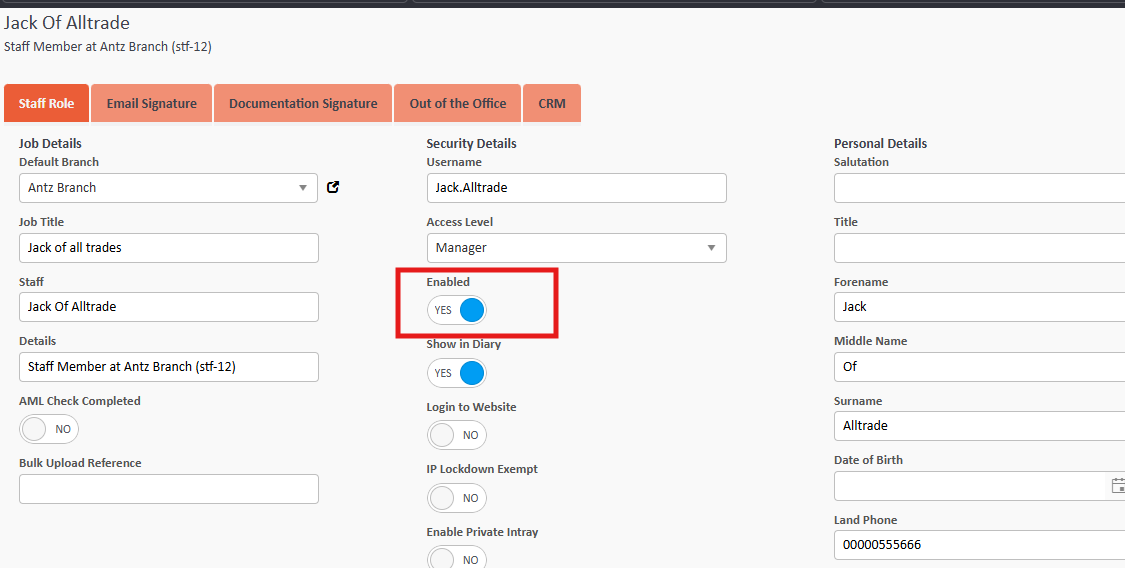Go to the Out of the Office tab

[457, 103]
